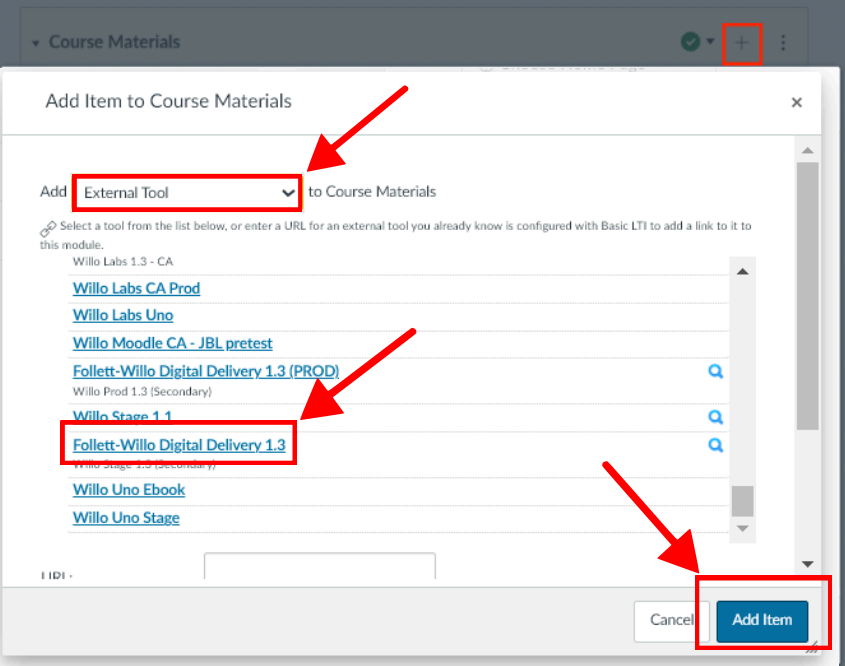Pick Willo Moodle CA - JBL pretest
This screenshot has height=666, width=845.
(172, 343)
